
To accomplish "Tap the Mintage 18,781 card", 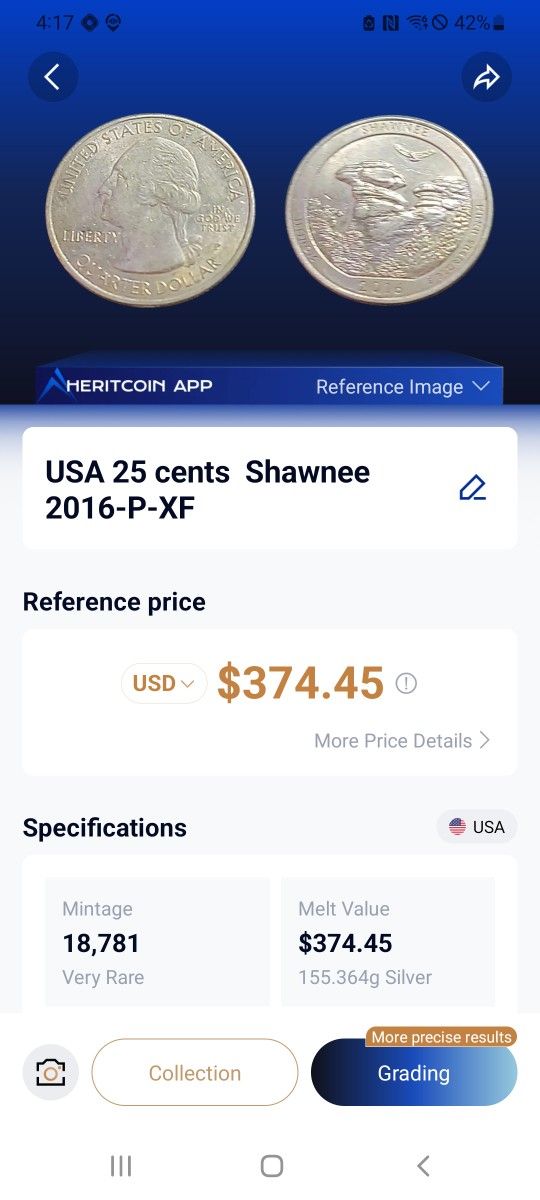I will (x=157, y=942).
